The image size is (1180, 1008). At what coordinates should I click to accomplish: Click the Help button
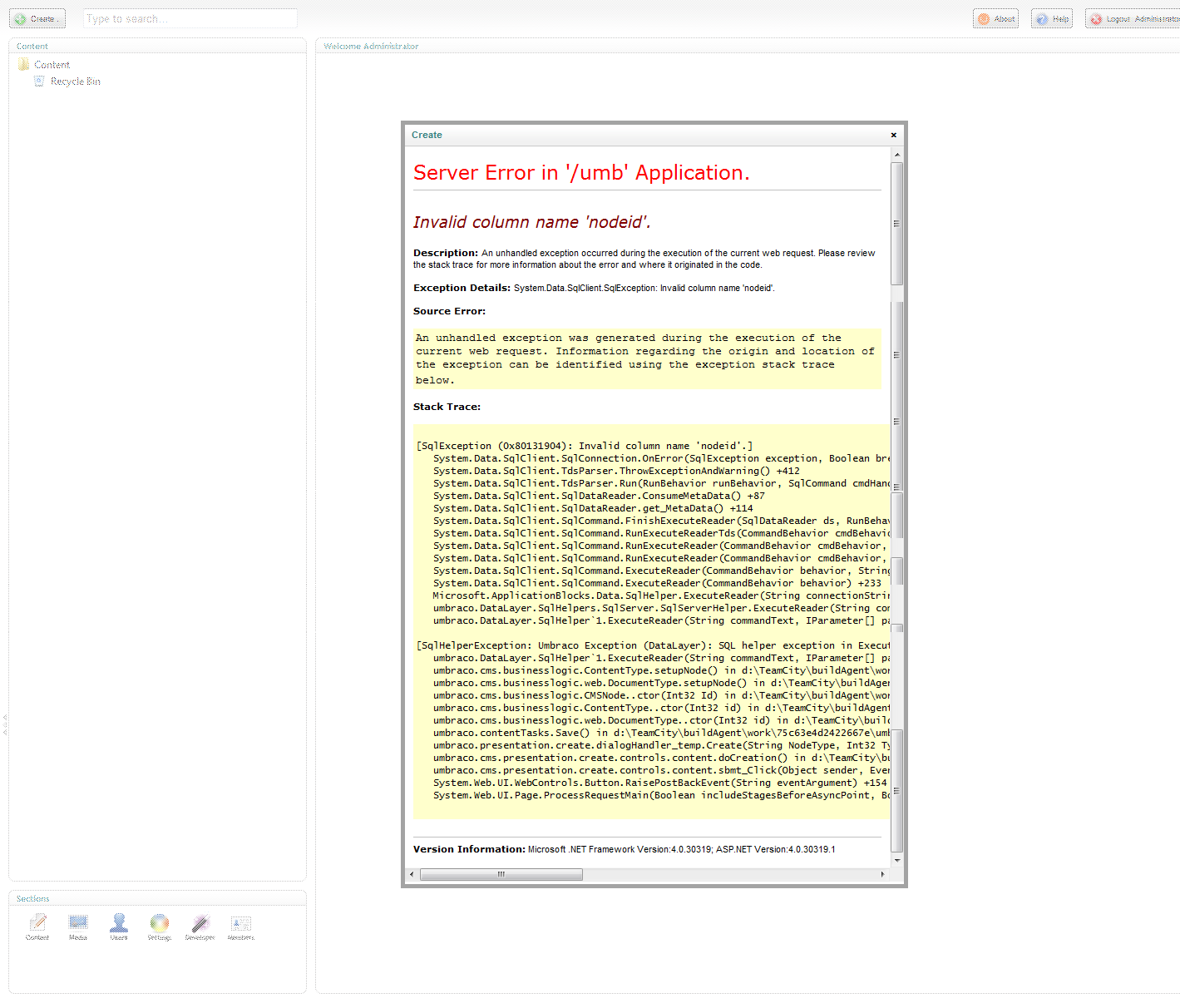coord(1052,18)
